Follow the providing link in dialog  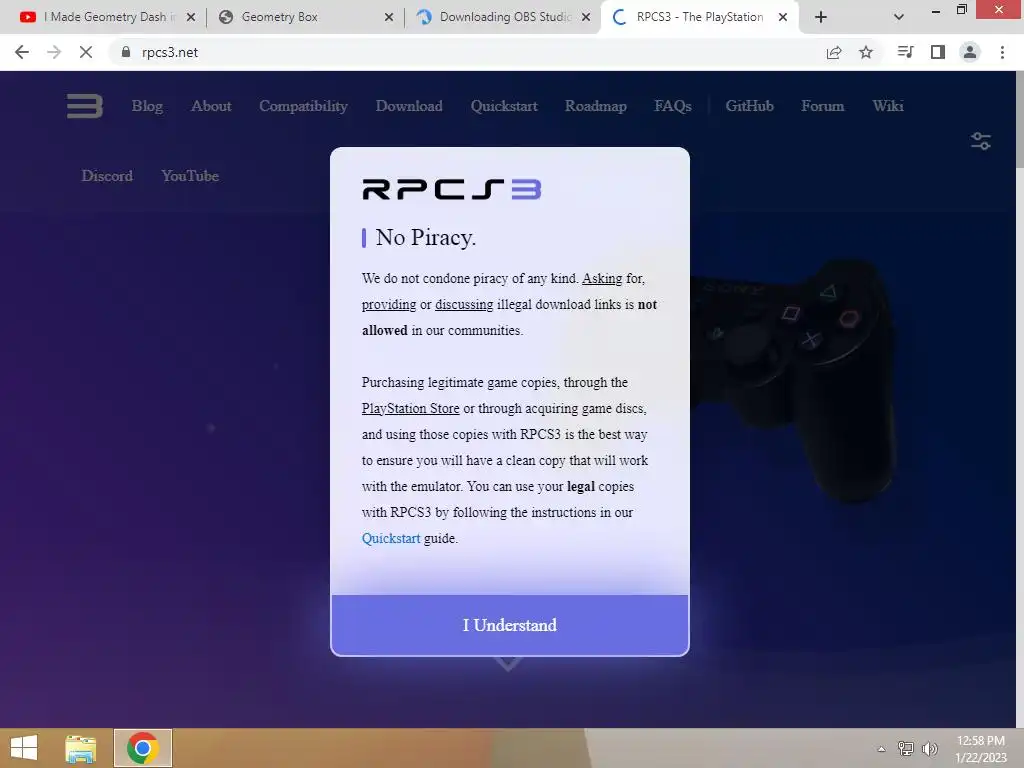coord(389,305)
